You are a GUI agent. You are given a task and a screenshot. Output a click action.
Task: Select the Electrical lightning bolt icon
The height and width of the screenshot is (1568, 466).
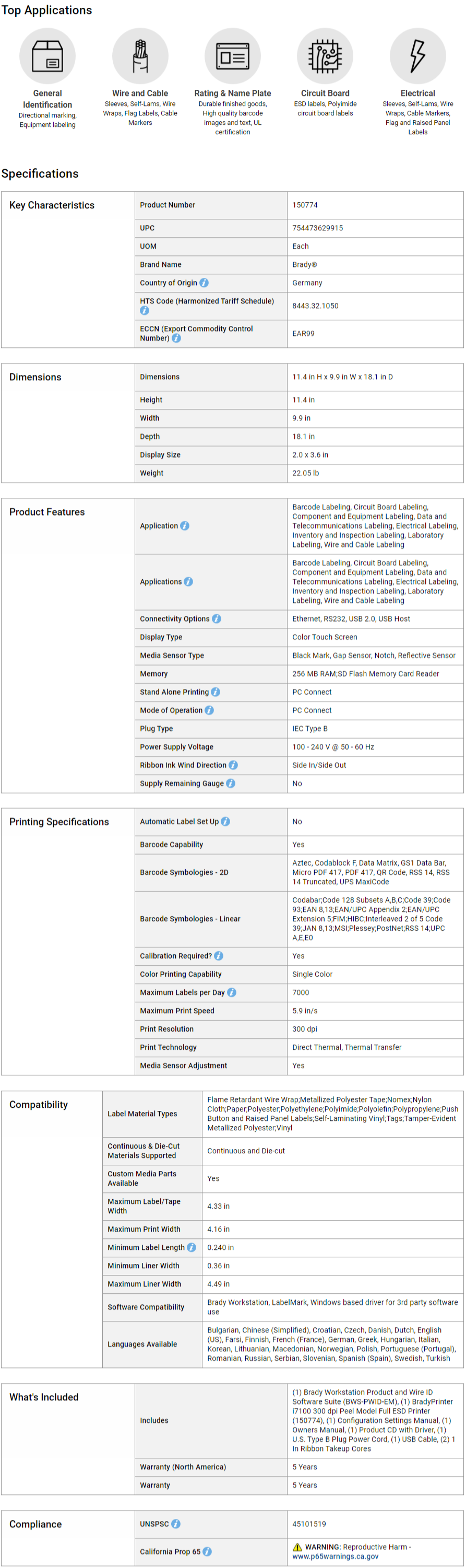(x=417, y=56)
